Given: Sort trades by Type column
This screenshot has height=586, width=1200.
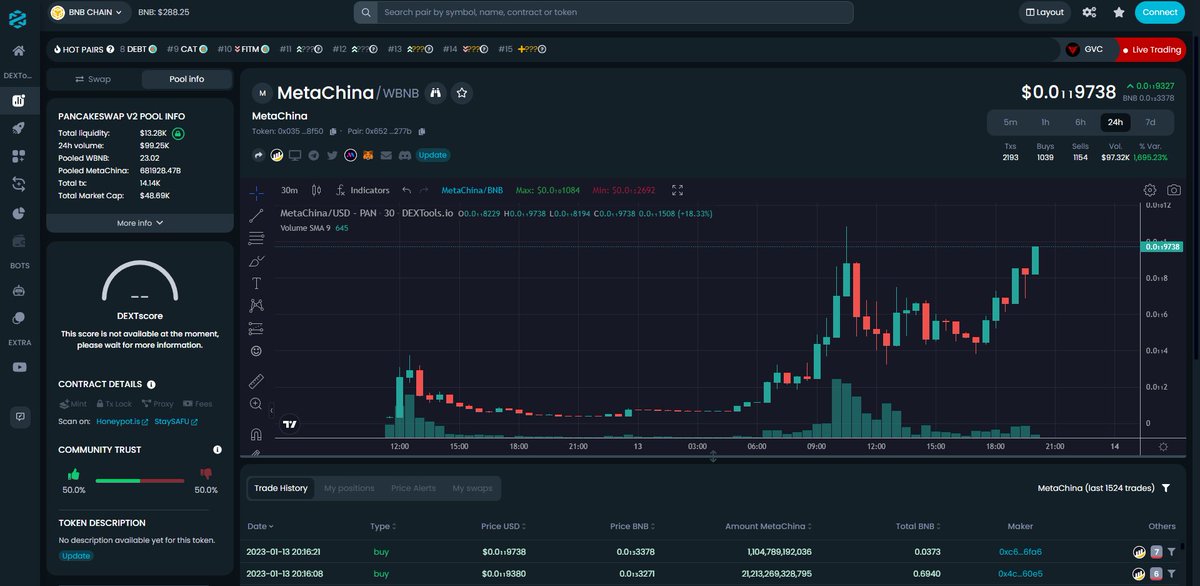Looking at the screenshot, I should [x=382, y=526].
